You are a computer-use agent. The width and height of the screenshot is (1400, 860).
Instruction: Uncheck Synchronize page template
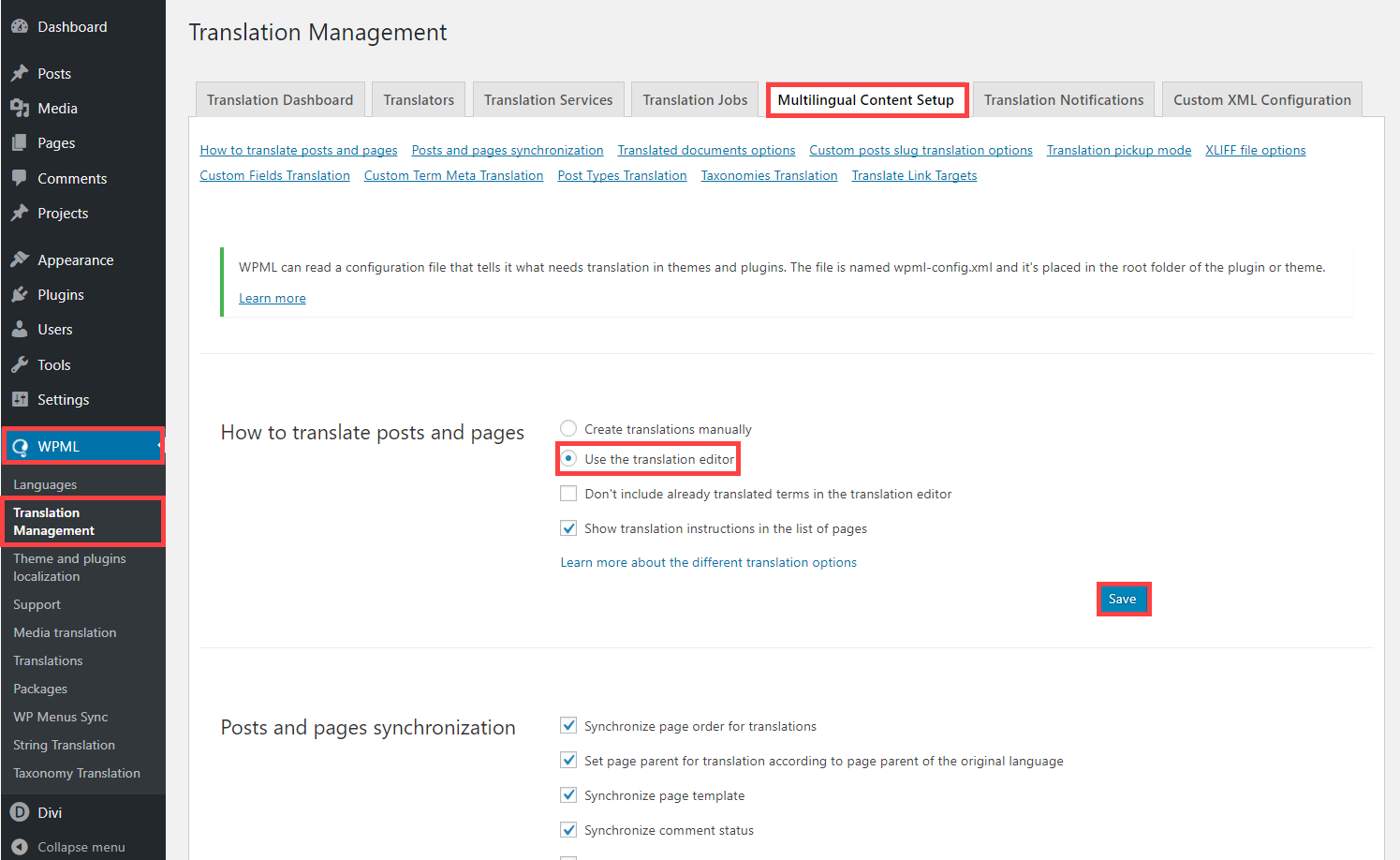[x=568, y=795]
